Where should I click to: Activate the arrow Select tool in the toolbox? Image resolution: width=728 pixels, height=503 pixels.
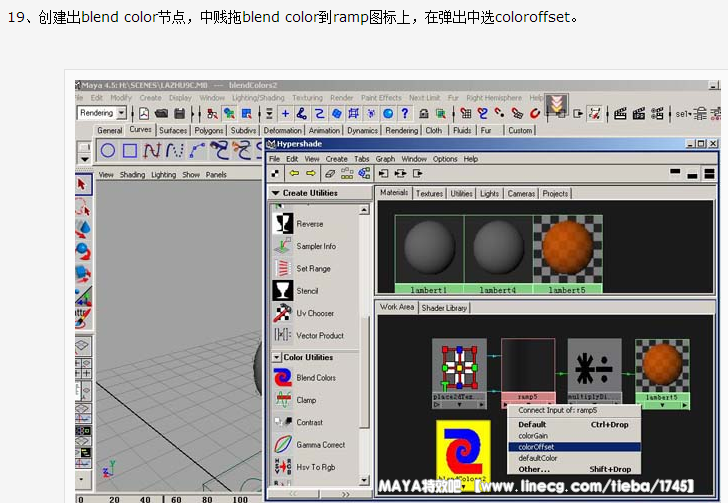point(82,184)
